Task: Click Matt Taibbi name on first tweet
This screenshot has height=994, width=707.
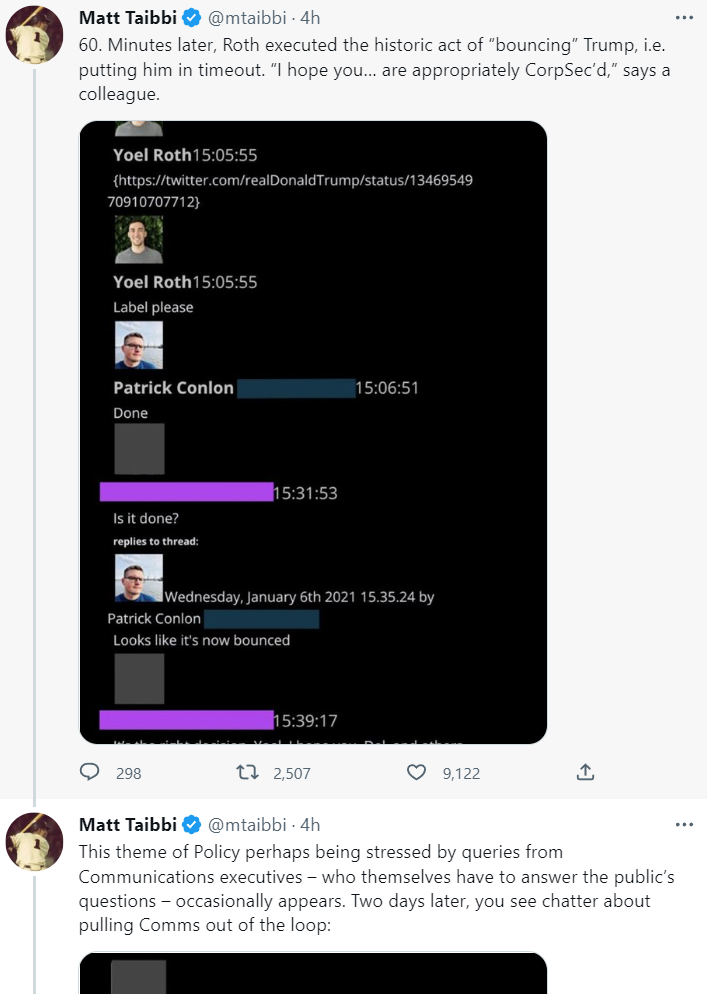Action: pyautogui.click(x=128, y=18)
